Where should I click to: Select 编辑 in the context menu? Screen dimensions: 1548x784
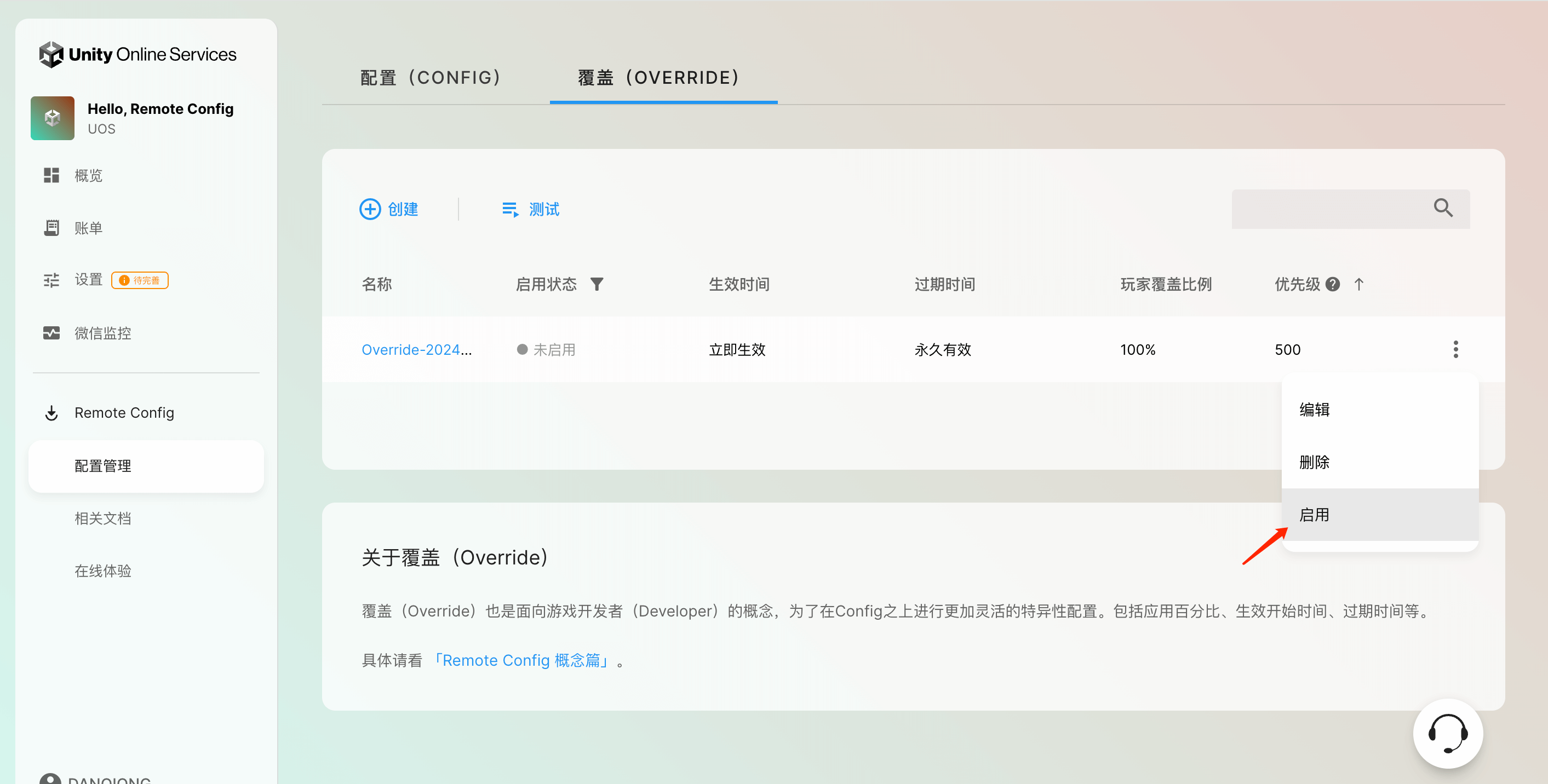[x=1314, y=410]
